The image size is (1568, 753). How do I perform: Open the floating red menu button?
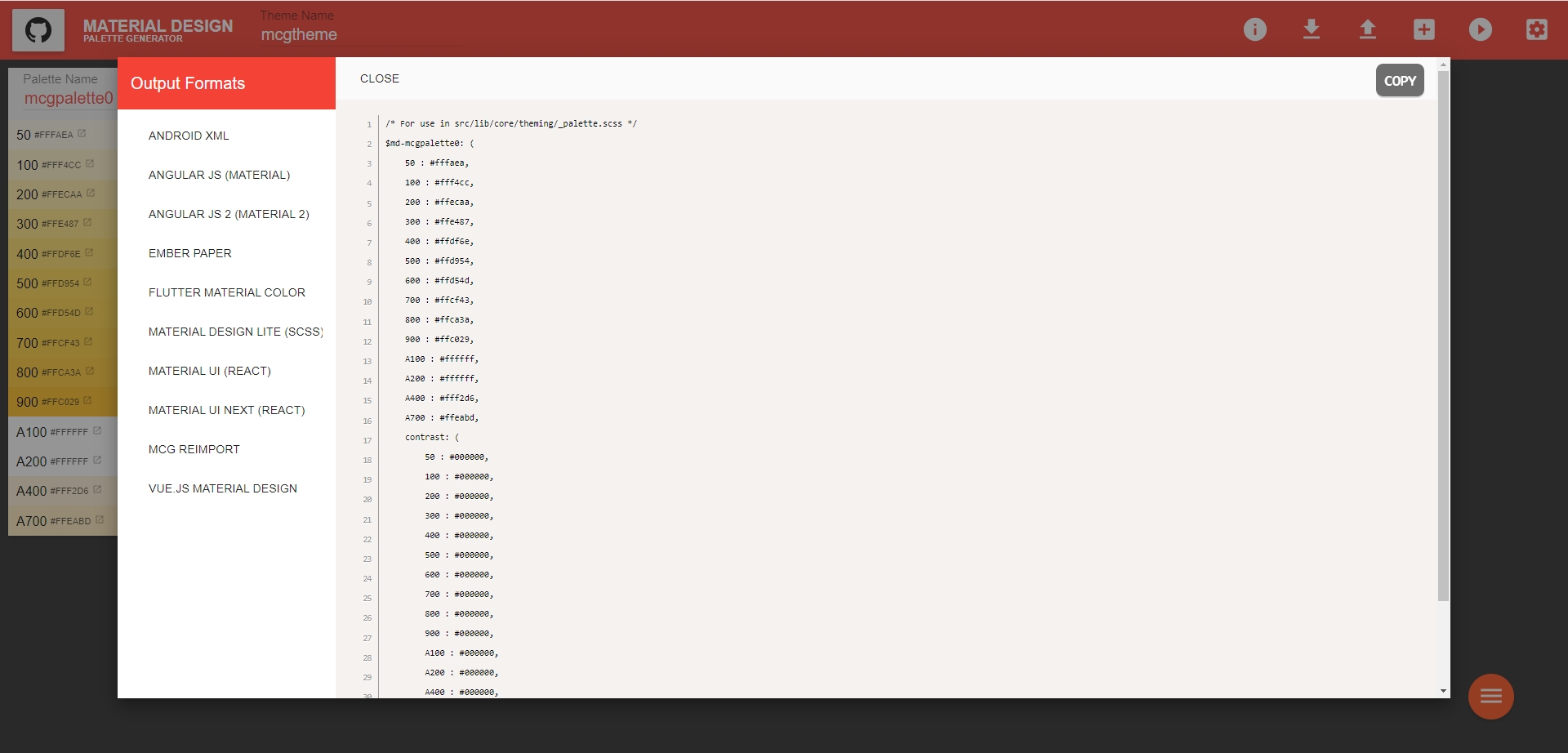pos(1490,696)
